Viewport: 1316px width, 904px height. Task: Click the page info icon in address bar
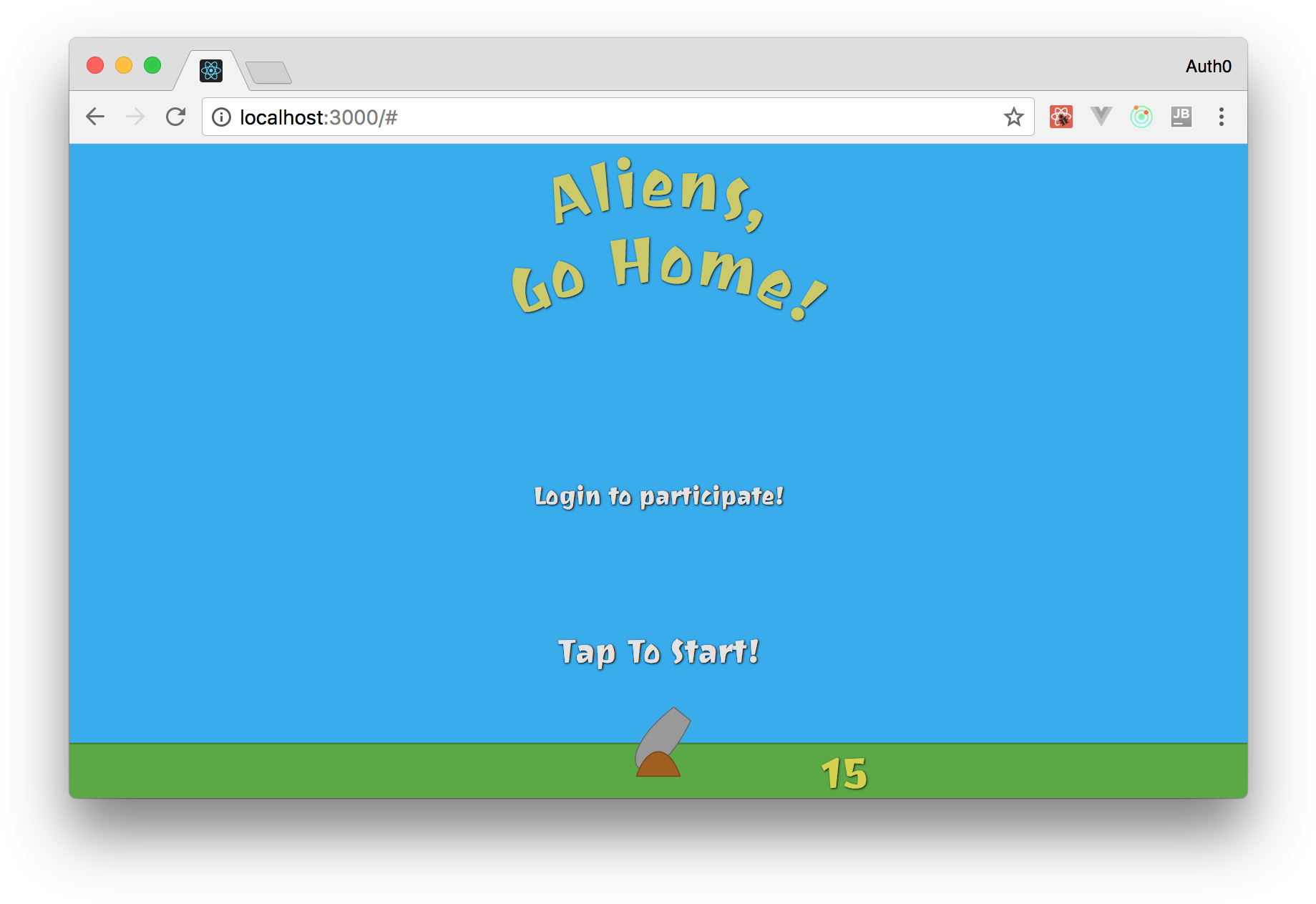(x=221, y=117)
